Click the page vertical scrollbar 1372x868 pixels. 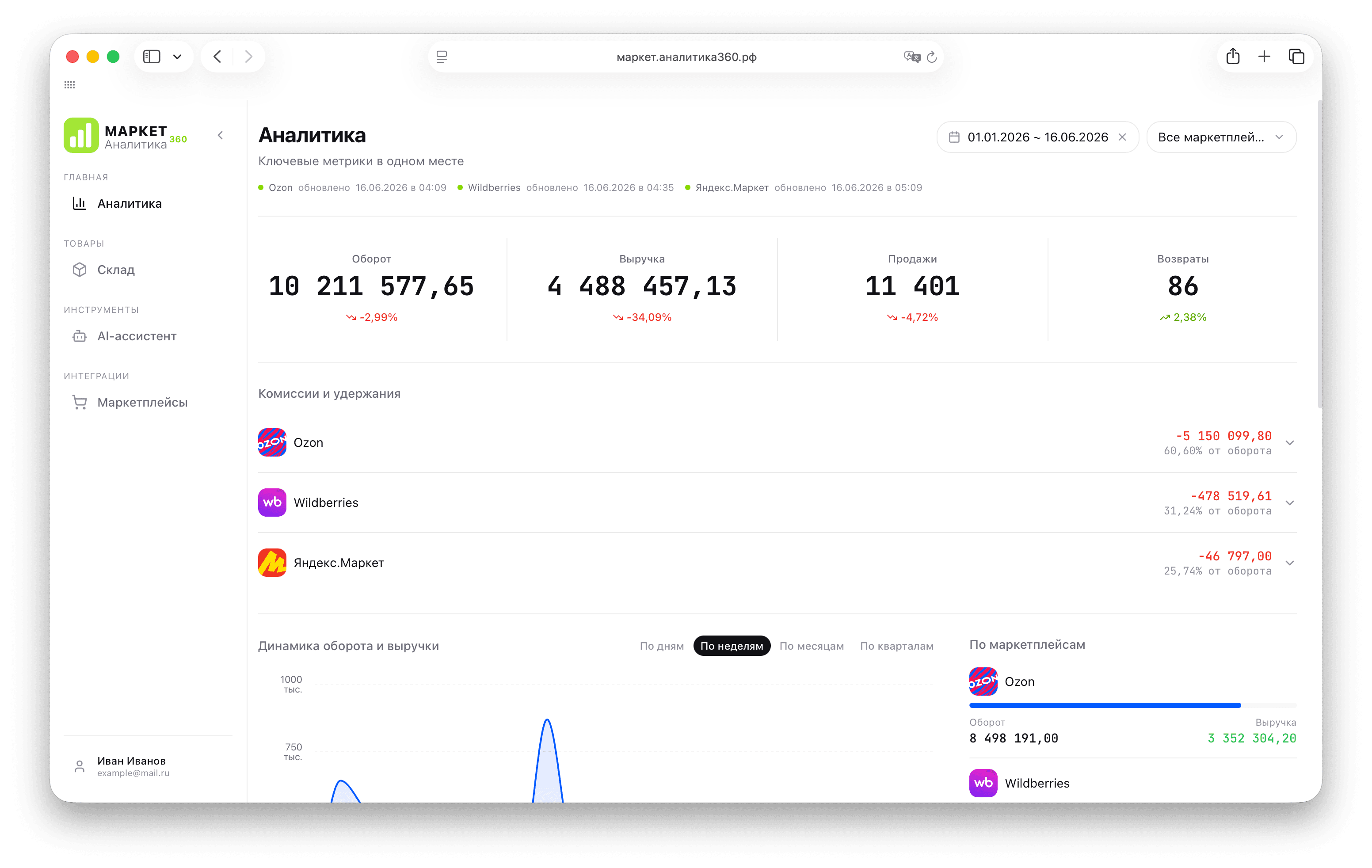[1319, 254]
